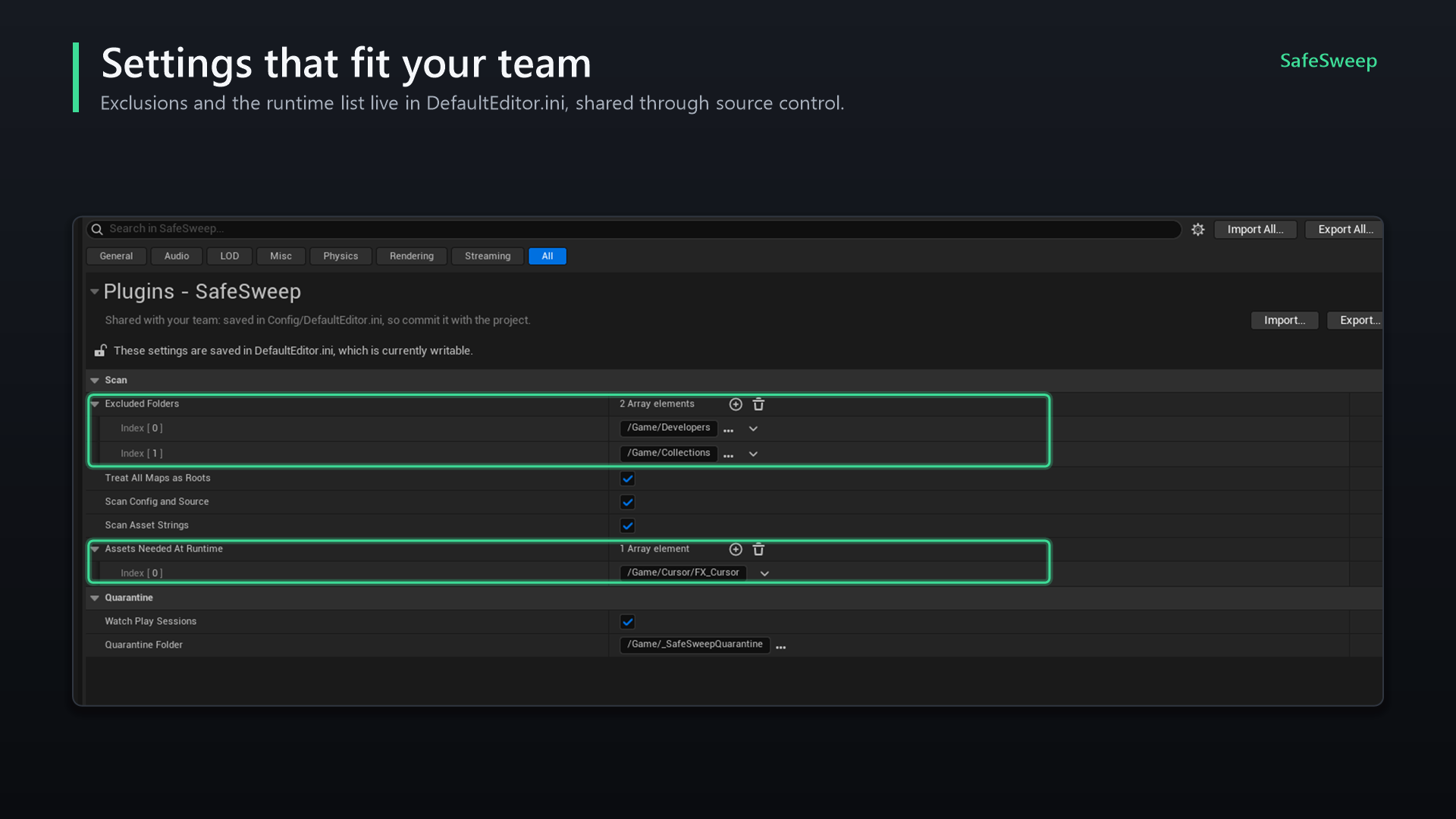
Task: Click the Export All... button
Action: point(1344,229)
